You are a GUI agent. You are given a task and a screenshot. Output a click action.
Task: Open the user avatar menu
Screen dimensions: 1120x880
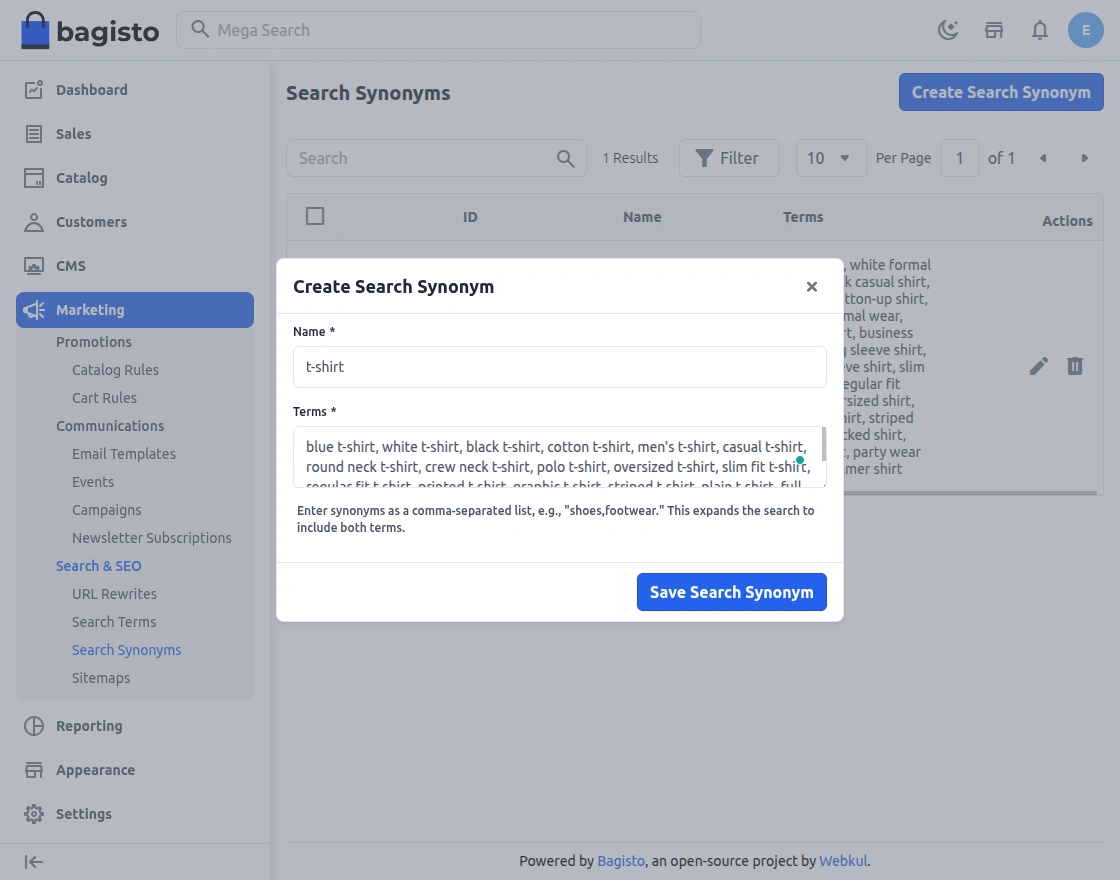coord(1086,30)
